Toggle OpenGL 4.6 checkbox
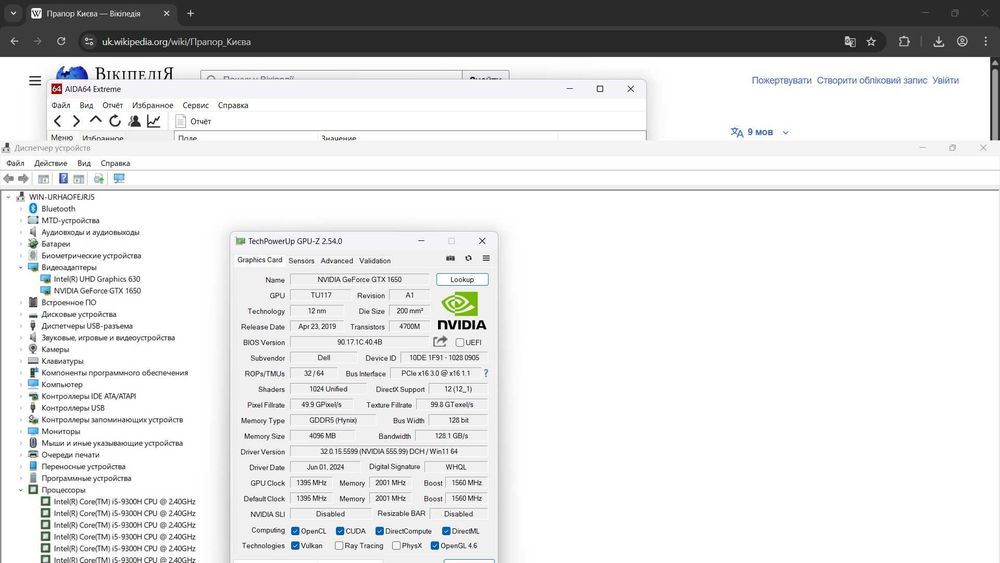This screenshot has height=563, width=1000. [435, 545]
